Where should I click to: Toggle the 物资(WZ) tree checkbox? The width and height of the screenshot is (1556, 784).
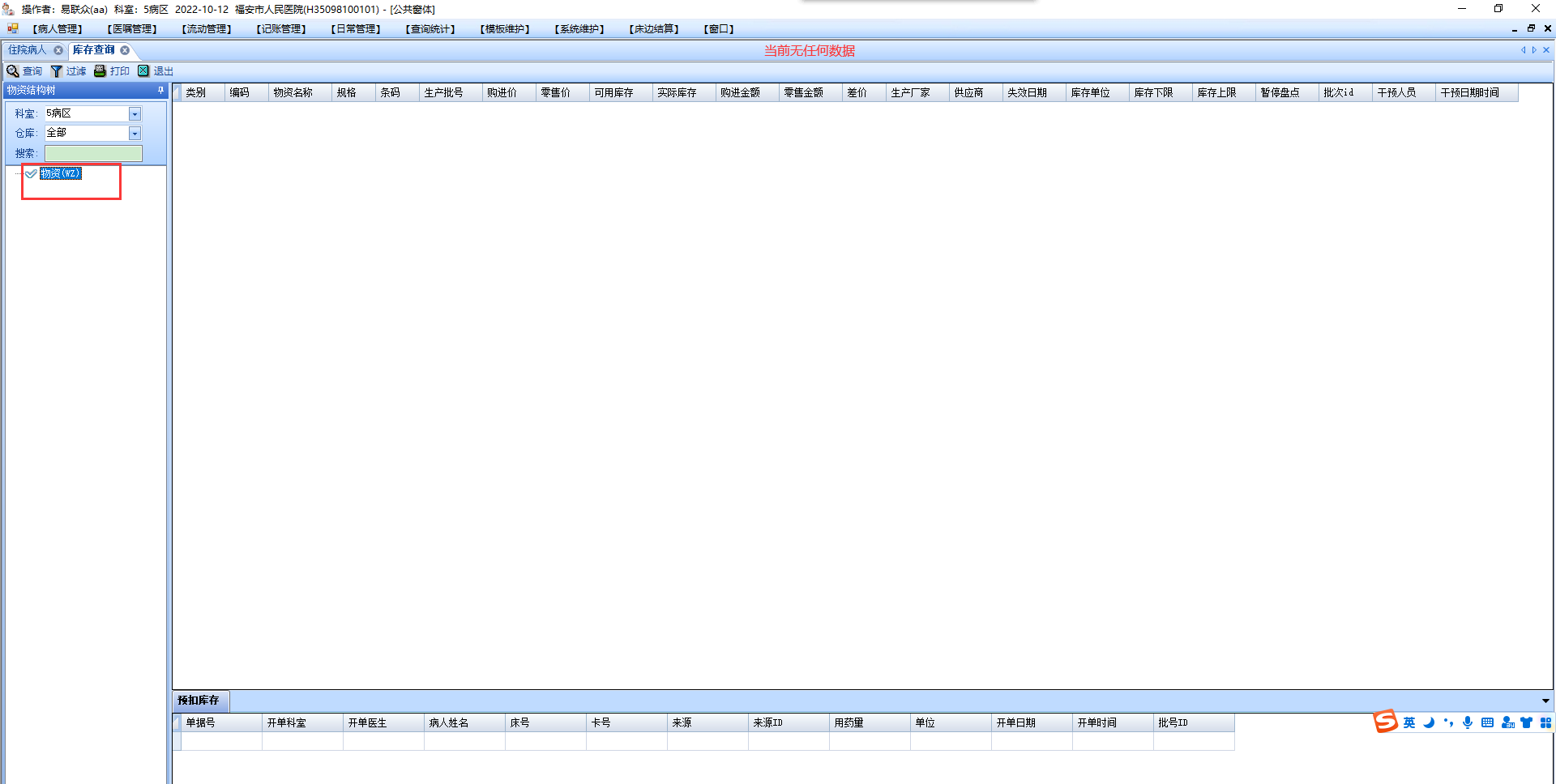click(x=31, y=174)
